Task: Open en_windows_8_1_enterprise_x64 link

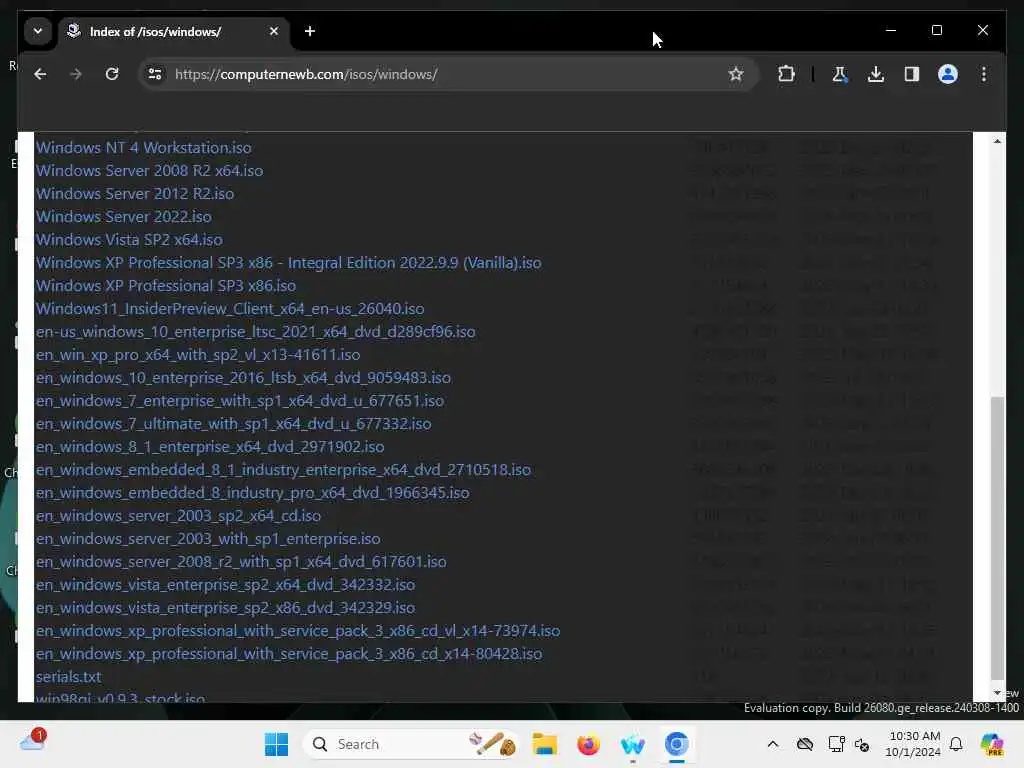Action: (210, 447)
